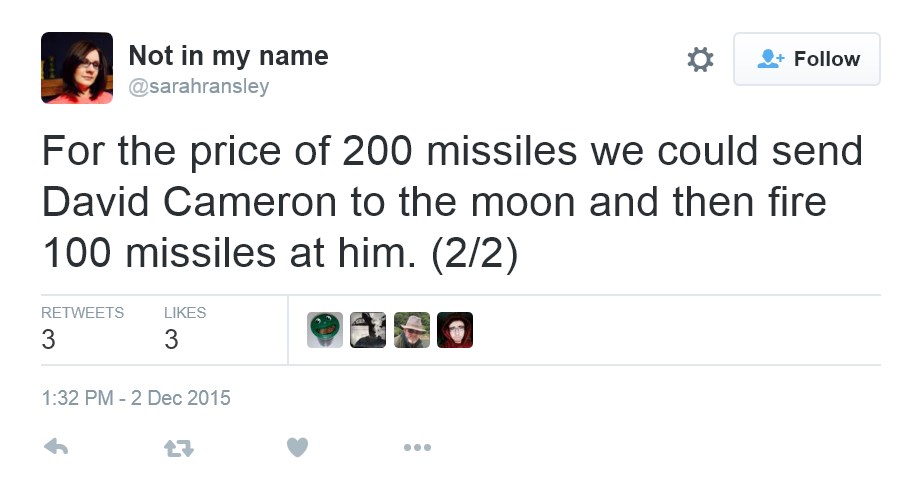Screen dimensions: 916x480
Task: Select the second liker's dark avatar
Action: (x=368, y=330)
